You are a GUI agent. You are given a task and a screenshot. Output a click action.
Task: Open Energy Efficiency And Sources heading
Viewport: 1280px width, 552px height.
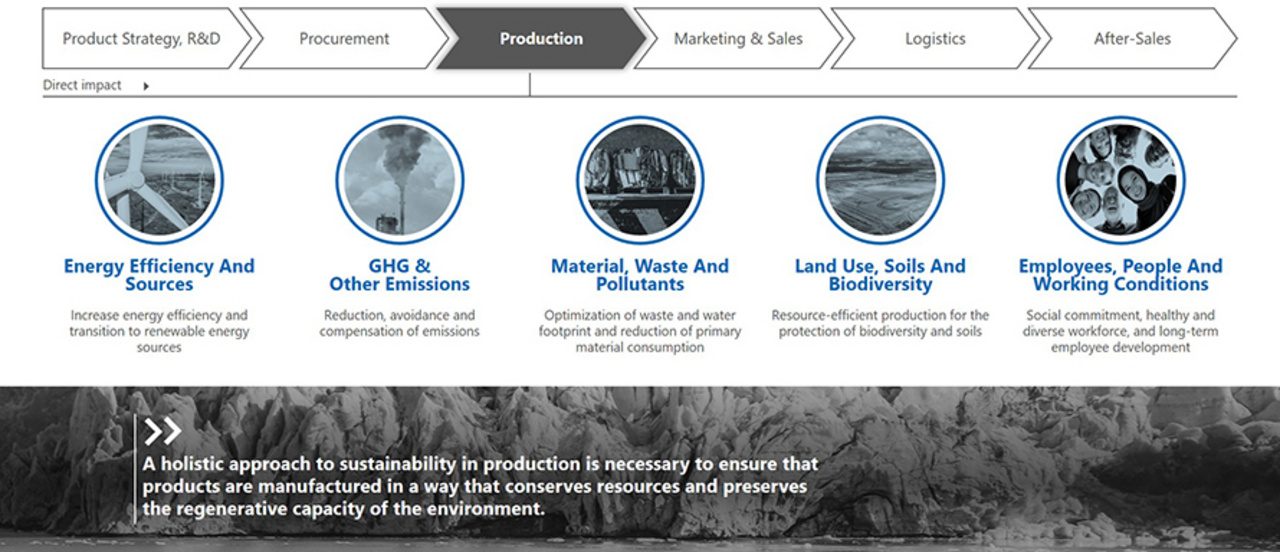(159, 275)
